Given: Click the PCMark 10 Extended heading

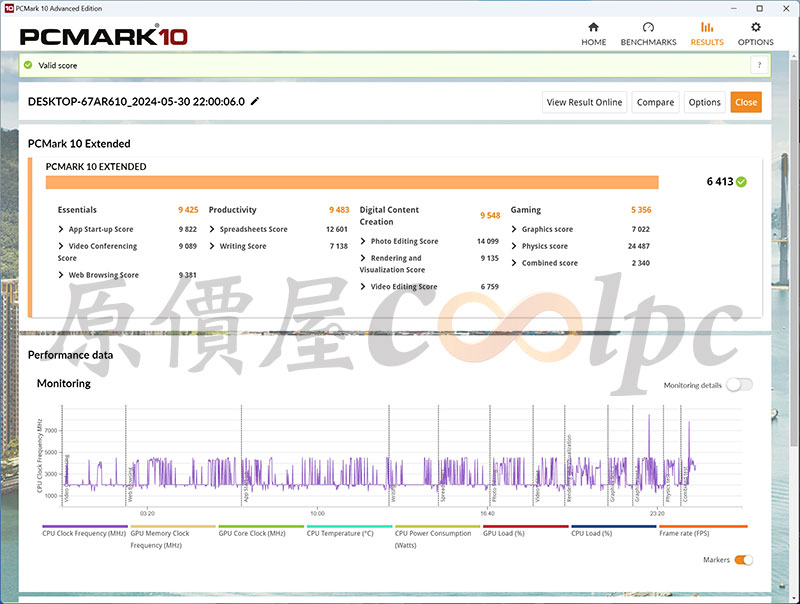Looking at the screenshot, I should pyautogui.click(x=79, y=143).
